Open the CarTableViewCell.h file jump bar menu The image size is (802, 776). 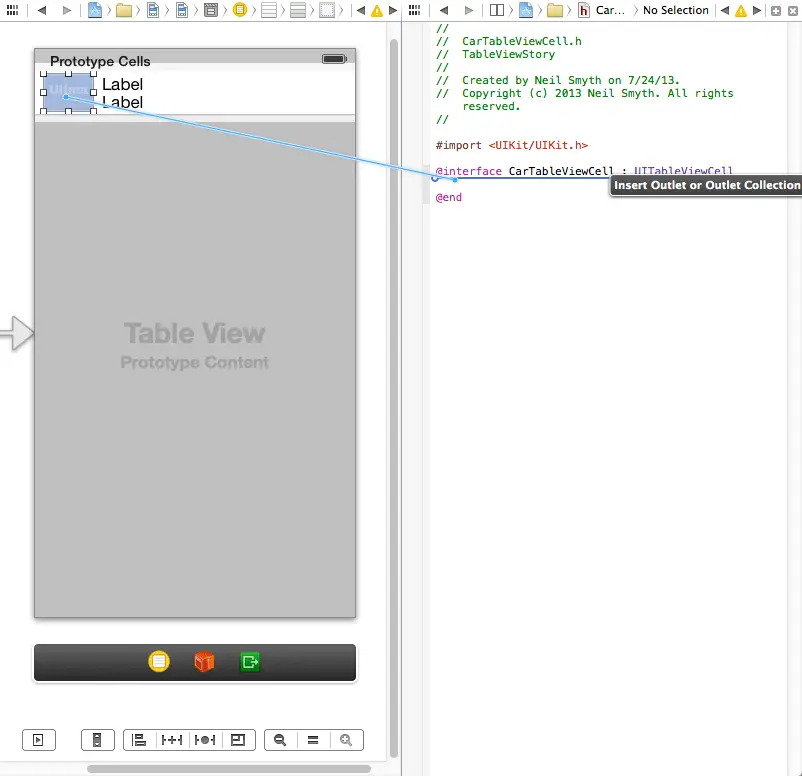(x=602, y=10)
